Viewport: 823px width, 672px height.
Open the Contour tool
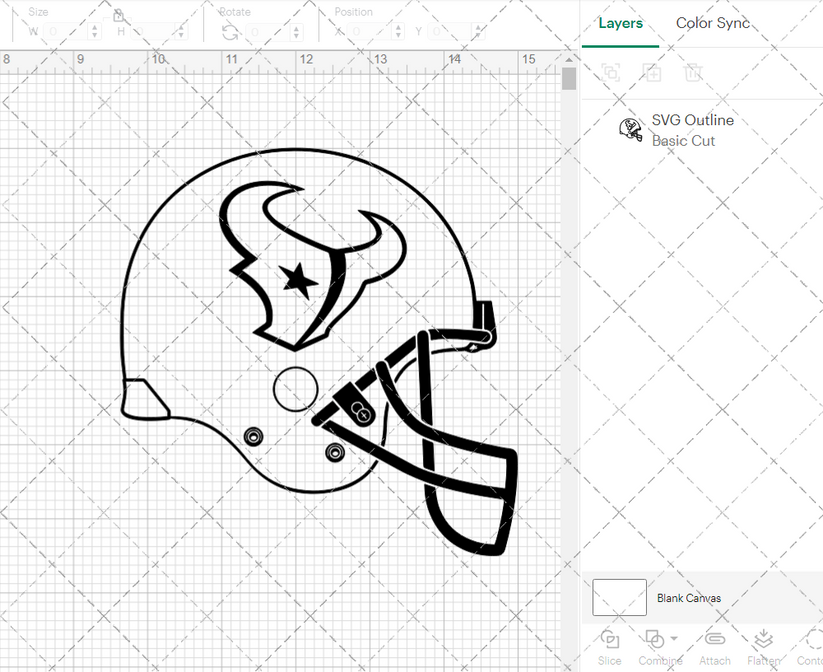[810, 640]
